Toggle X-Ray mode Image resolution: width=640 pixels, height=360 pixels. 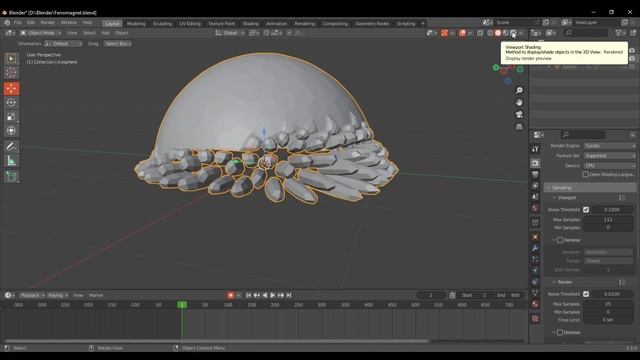click(480, 33)
